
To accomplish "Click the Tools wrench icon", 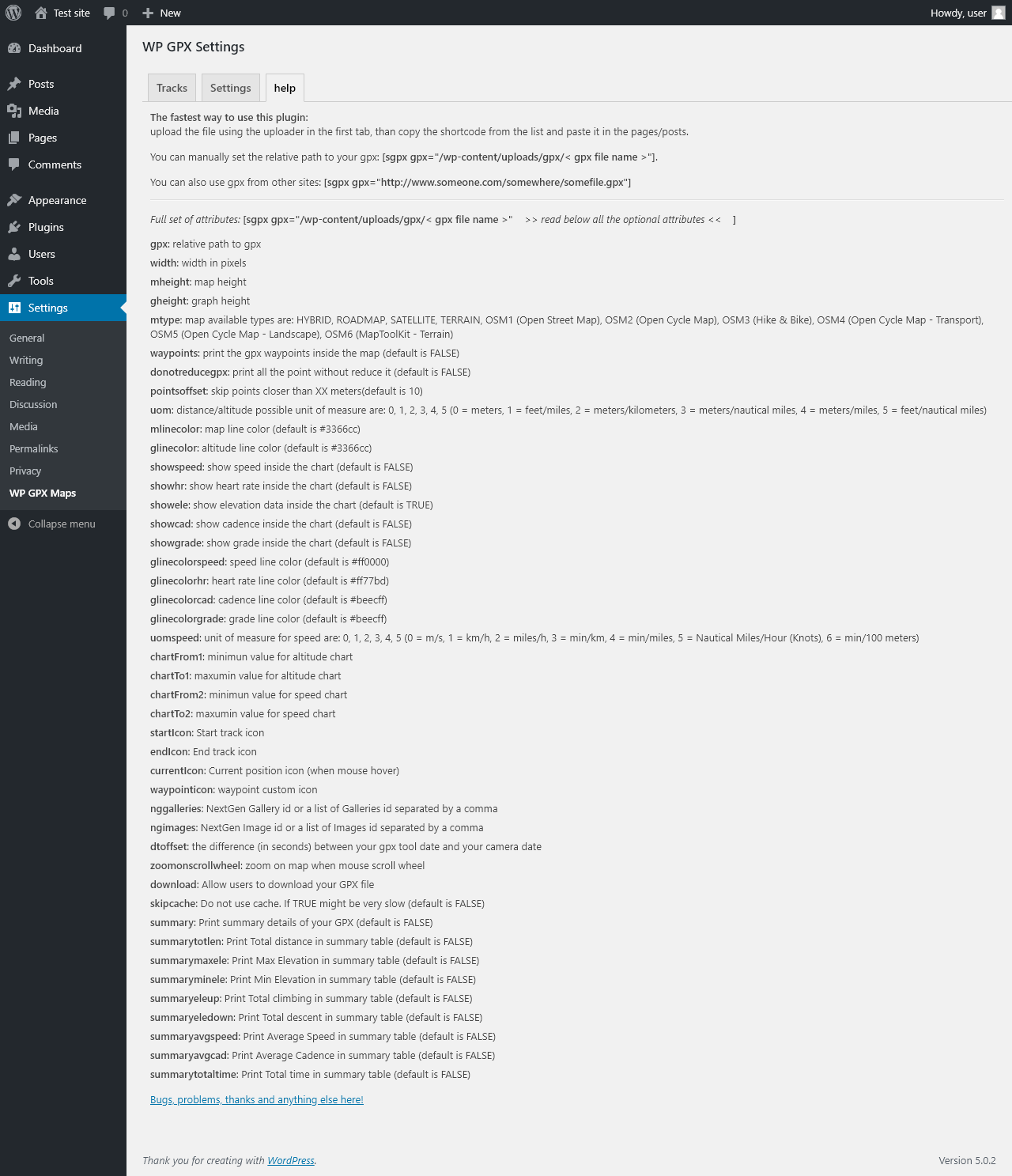I will (14, 281).
